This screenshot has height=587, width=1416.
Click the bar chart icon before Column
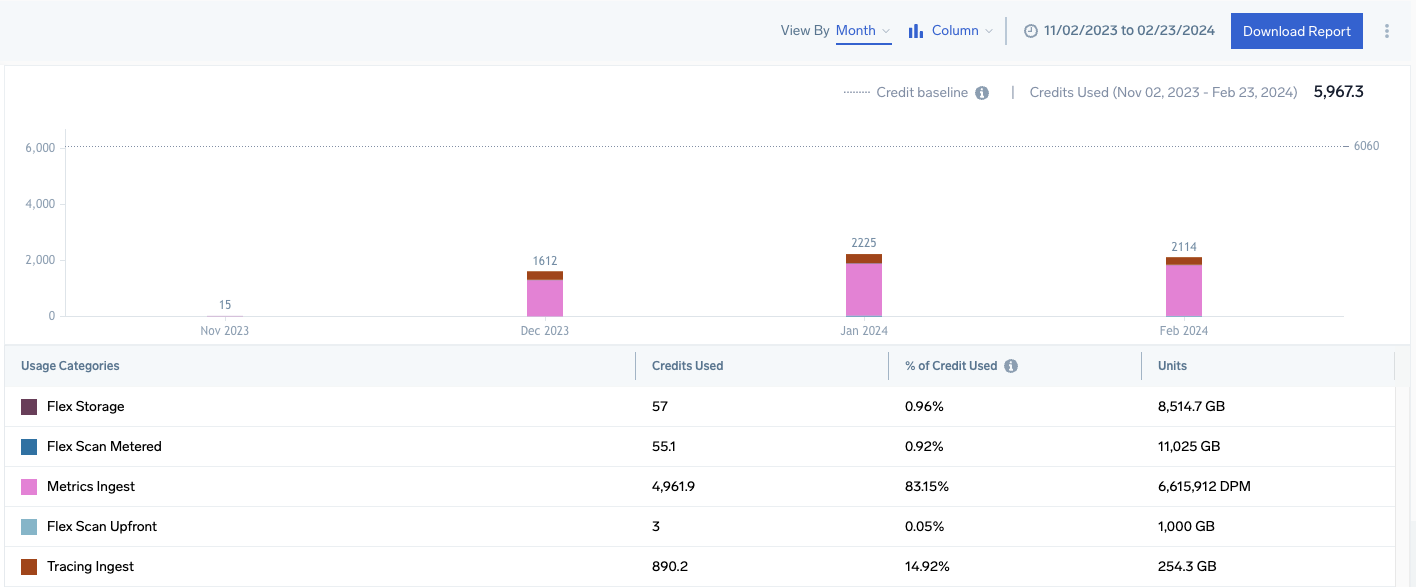click(915, 30)
